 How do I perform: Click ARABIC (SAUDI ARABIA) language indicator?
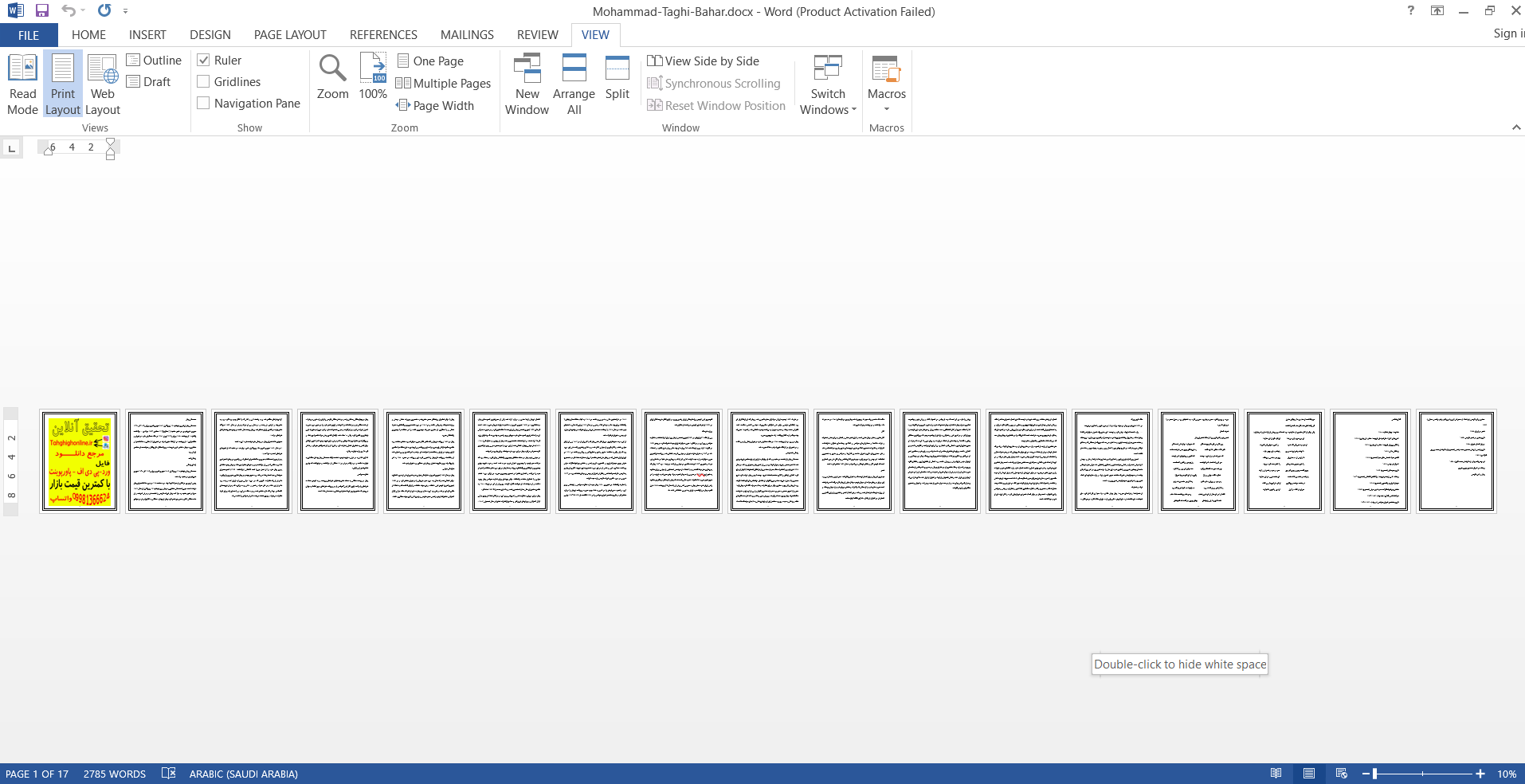243,774
